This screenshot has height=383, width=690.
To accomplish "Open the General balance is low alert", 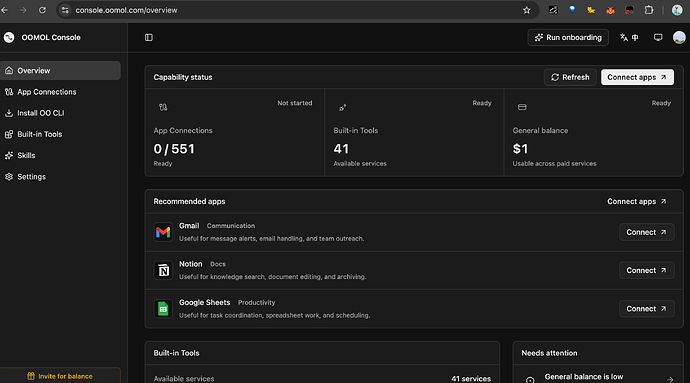I will 598,377.
